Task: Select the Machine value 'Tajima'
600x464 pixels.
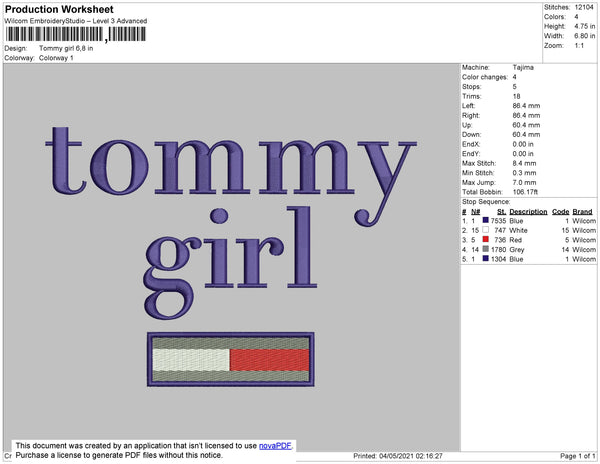Action: coord(523,67)
